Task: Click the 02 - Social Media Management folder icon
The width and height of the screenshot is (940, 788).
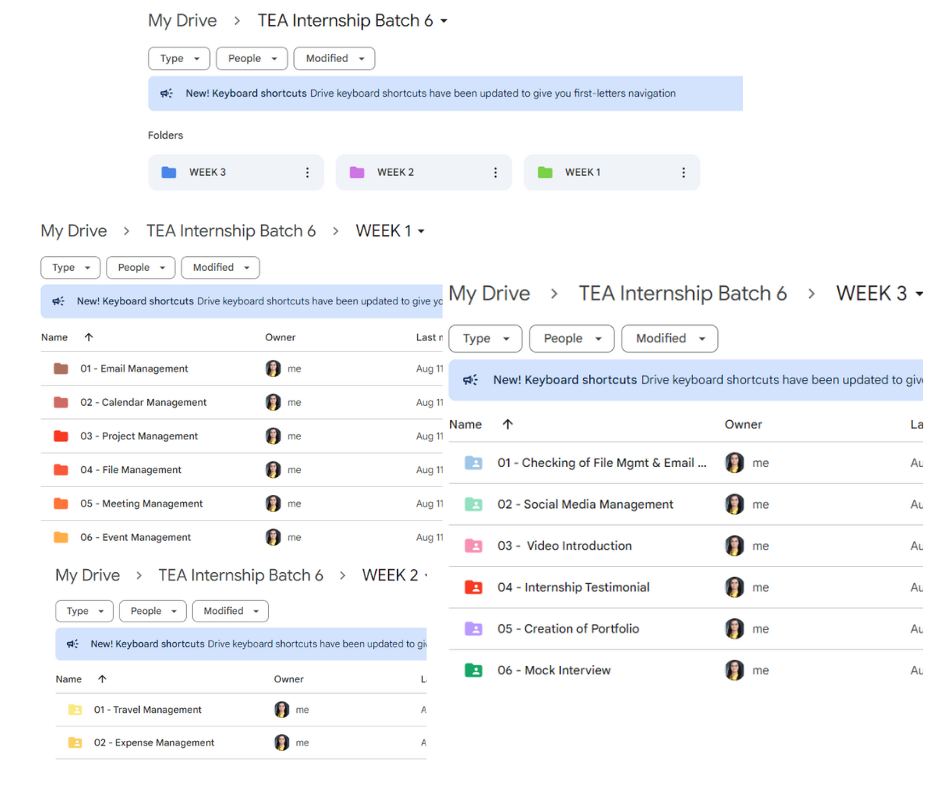Action: pos(474,504)
